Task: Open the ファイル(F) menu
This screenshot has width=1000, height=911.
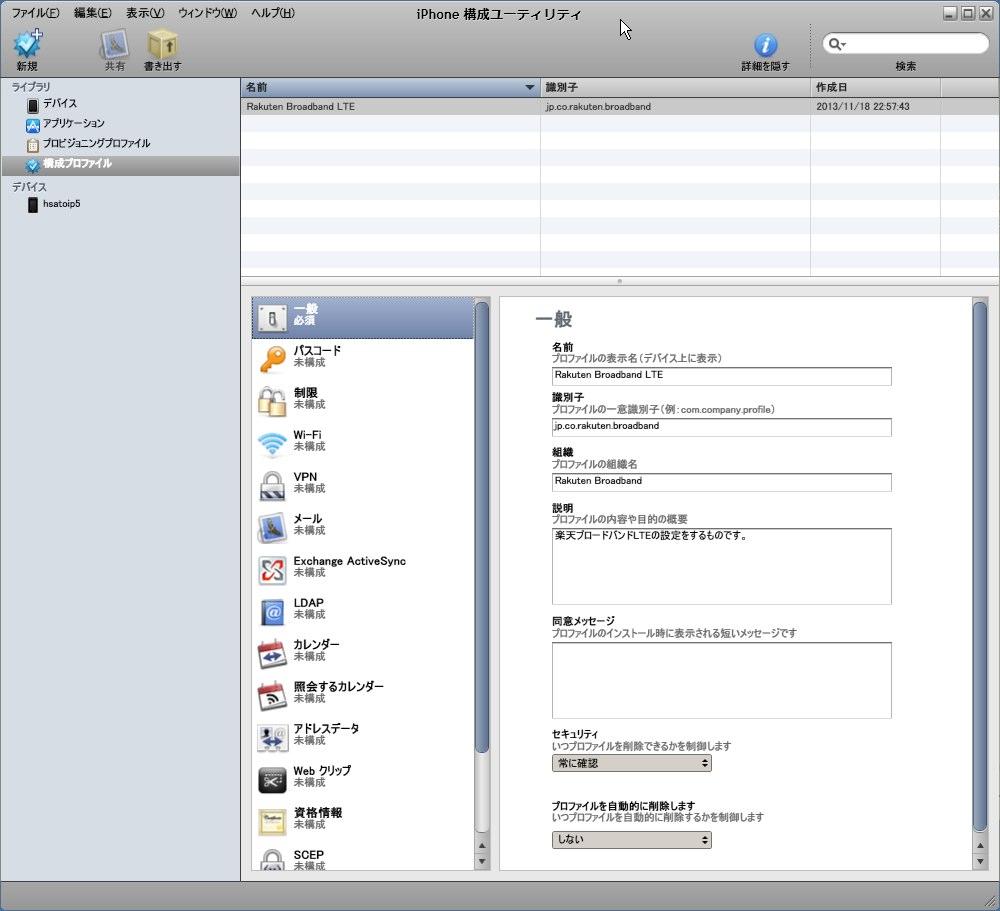Action: pos(36,13)
